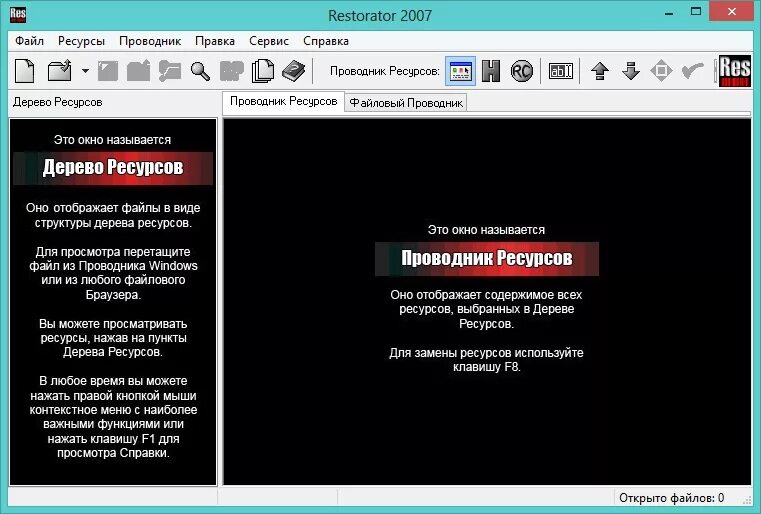The width and height of the screenshot is (761, 514).
Task: Click the Проводник Ресурсов red banner
Action: pyautogui.click(x=486, y=259)
